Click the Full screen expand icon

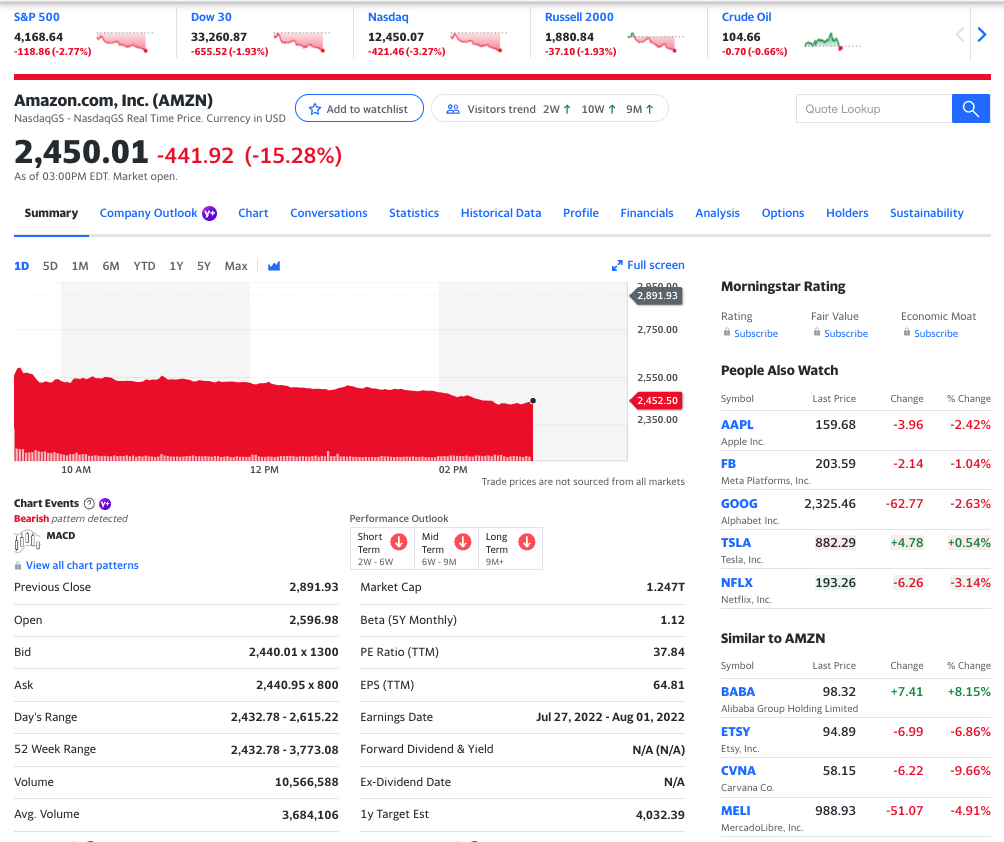coord(617,265)
